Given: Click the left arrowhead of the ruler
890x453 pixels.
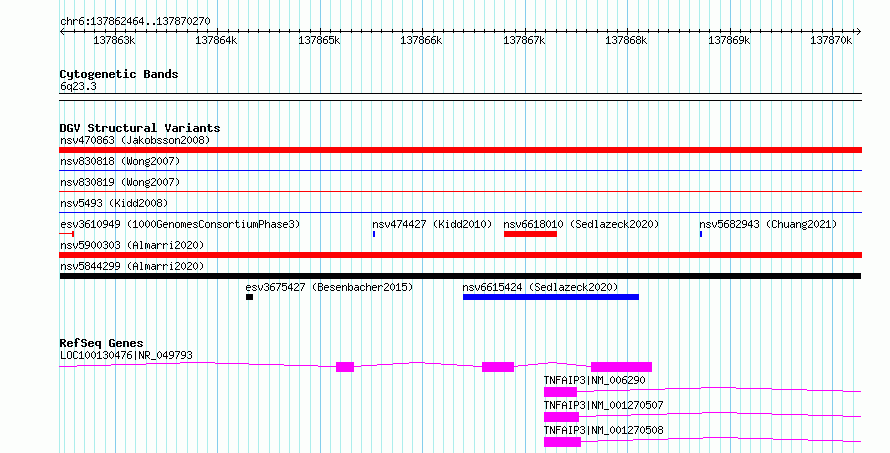Looking at the screenshot, I should (x=62, y=32).
